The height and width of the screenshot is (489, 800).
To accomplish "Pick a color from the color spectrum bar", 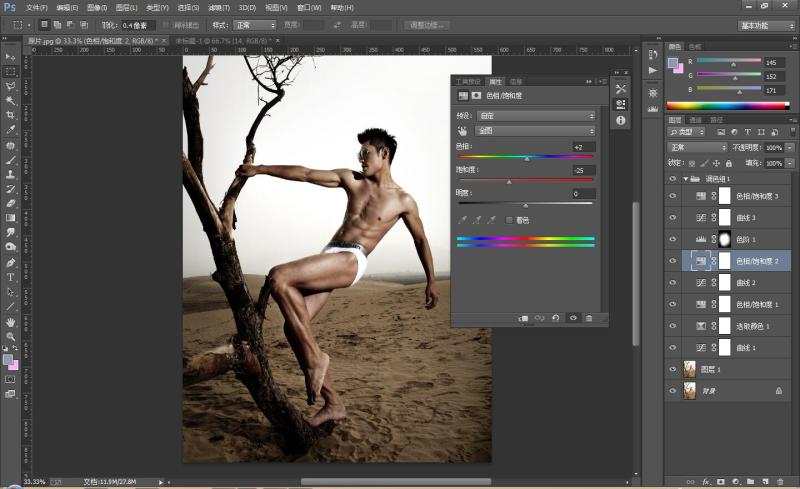I will click(x=728, y=106).
